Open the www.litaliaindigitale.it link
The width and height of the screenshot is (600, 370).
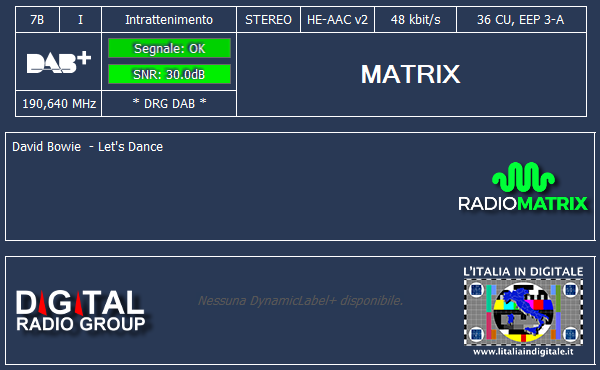tap(523, 351)
